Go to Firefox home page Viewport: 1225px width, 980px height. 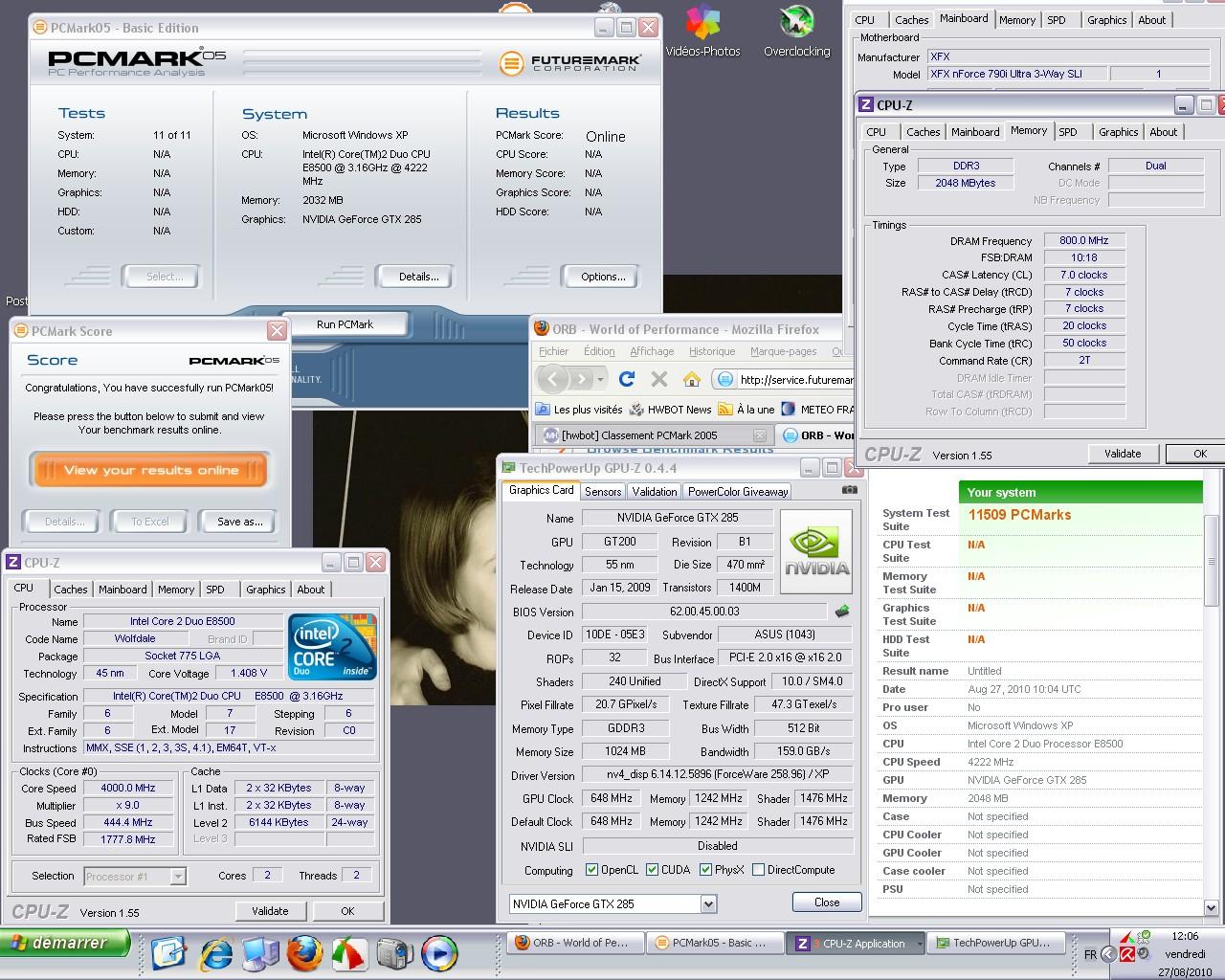[692, 379]
